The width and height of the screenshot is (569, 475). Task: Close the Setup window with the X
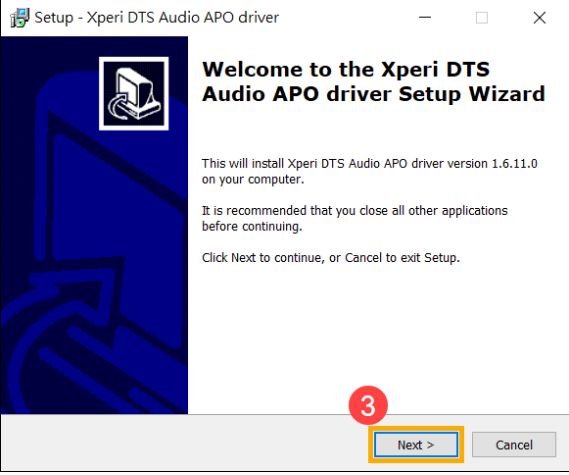point(539,17)
